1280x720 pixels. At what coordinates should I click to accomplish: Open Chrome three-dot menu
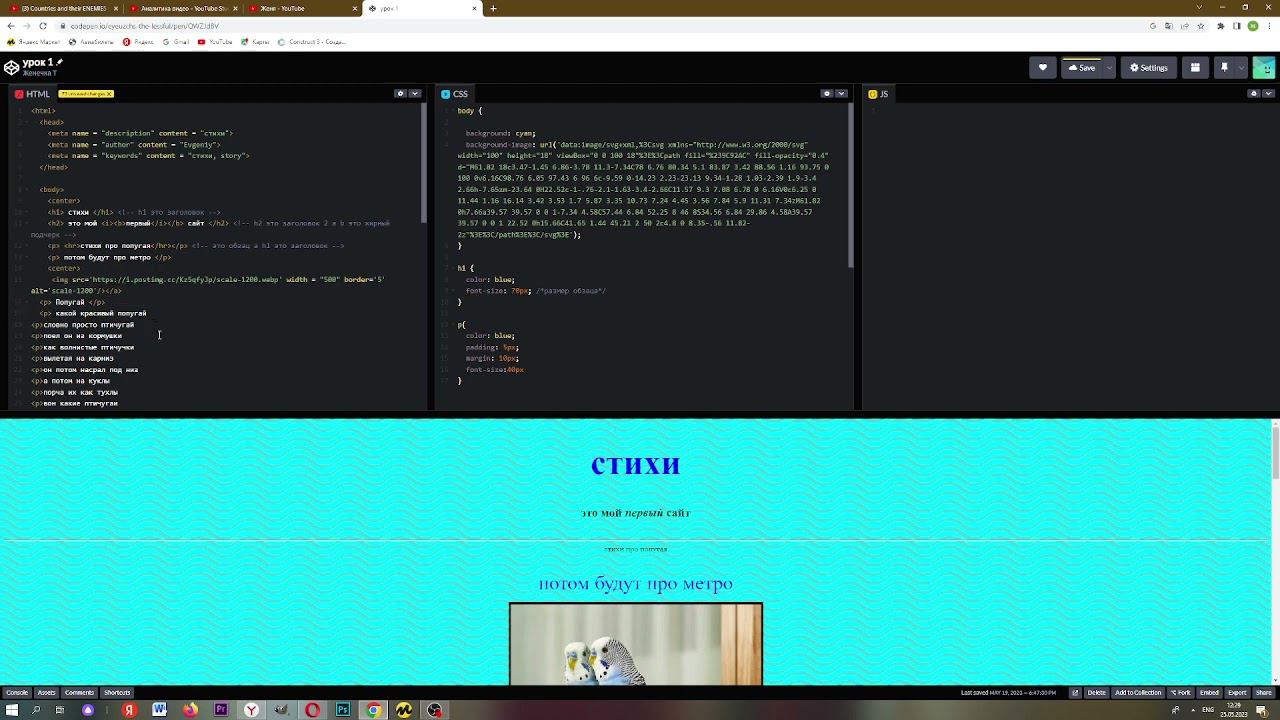pos(1270,26)
